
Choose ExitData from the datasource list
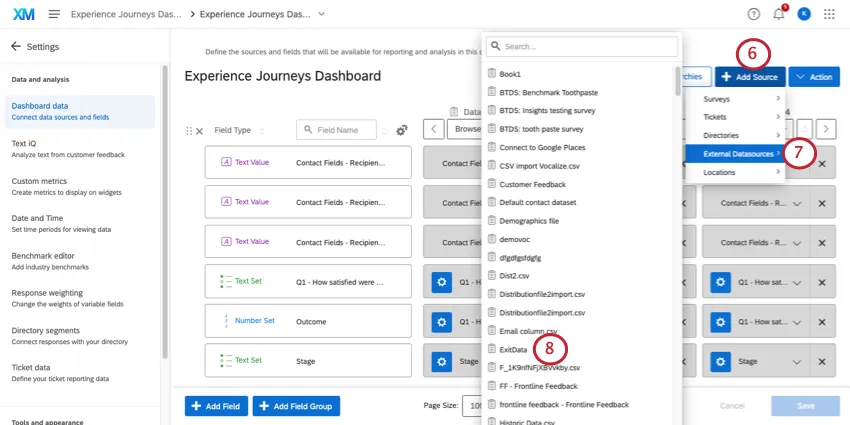[512, 349]
